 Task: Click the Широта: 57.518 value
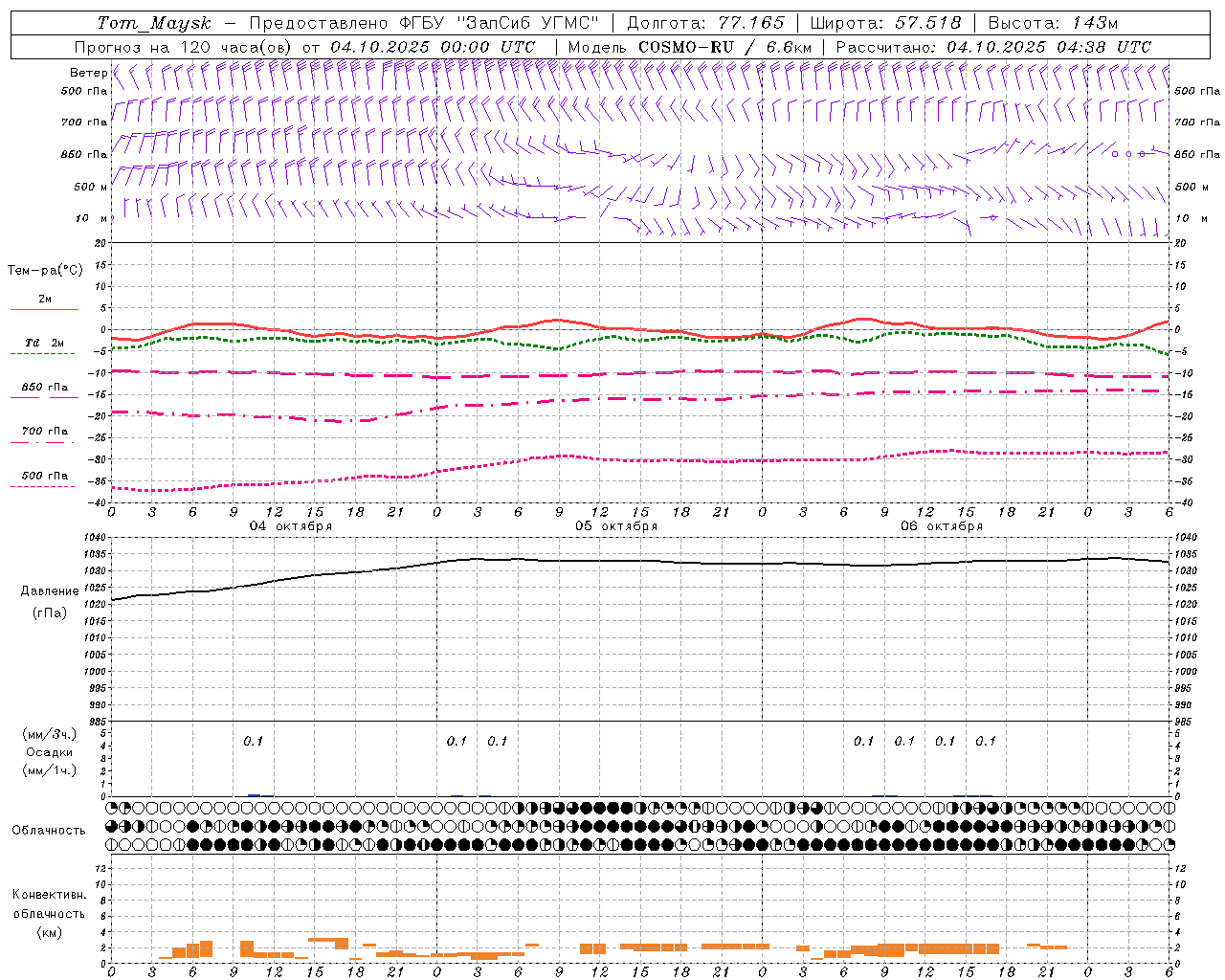(x=885, y=23)
